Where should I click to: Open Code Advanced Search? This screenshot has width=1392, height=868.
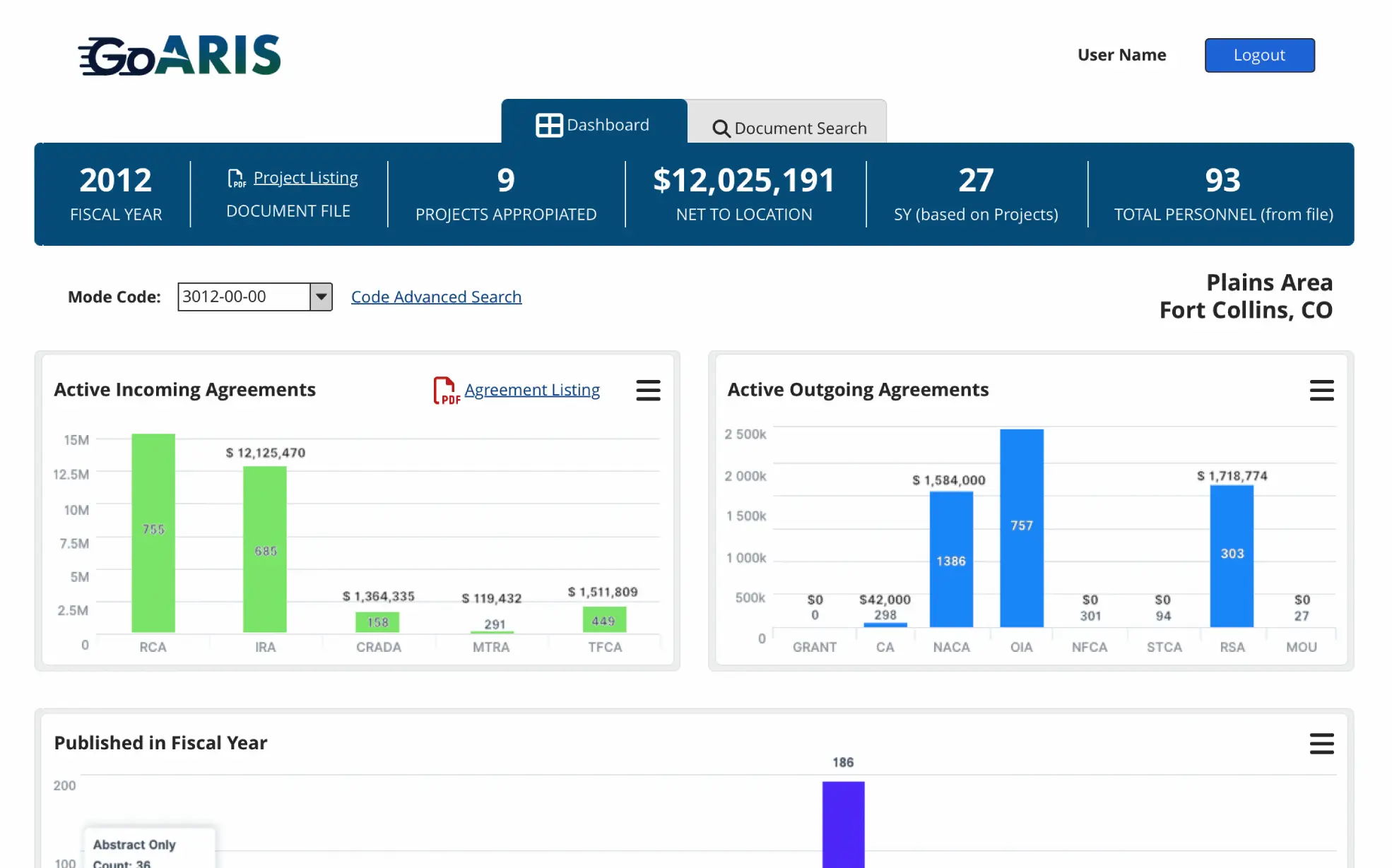click(x=436, y=297)
